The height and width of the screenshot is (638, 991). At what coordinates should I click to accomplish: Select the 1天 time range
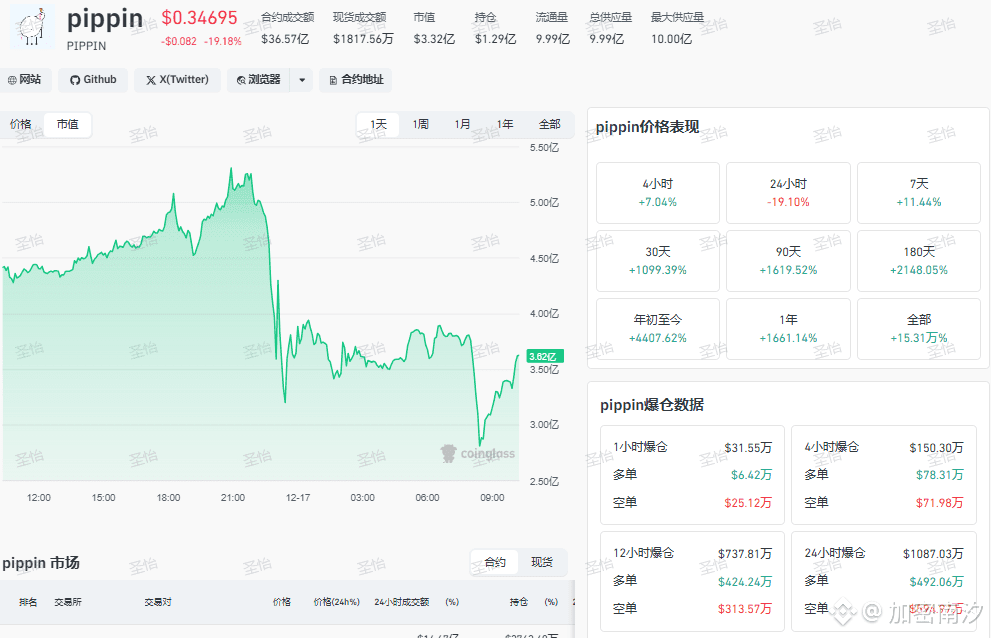tap(378, 125)
